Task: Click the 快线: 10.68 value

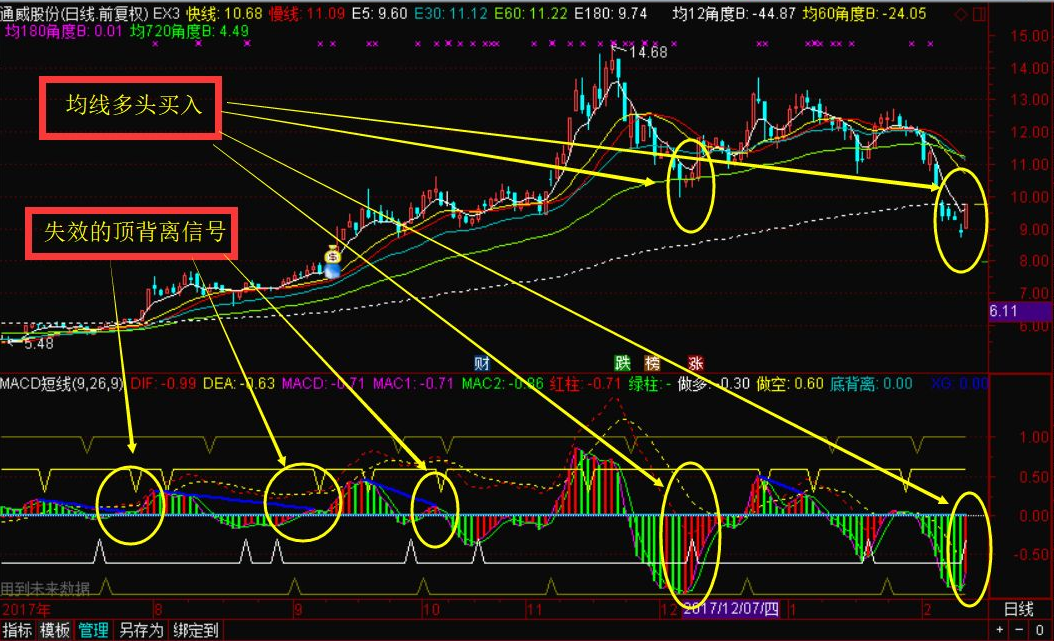Action: pyautogui.click(x=225, y=13)
